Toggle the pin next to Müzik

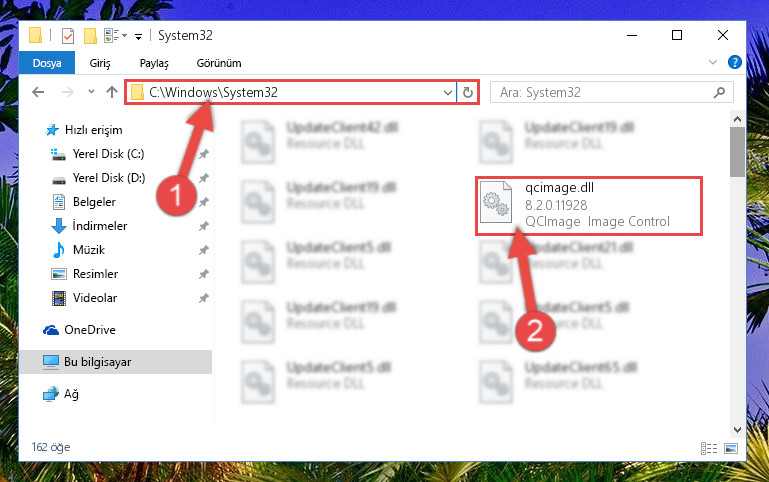tap(204, 250)
